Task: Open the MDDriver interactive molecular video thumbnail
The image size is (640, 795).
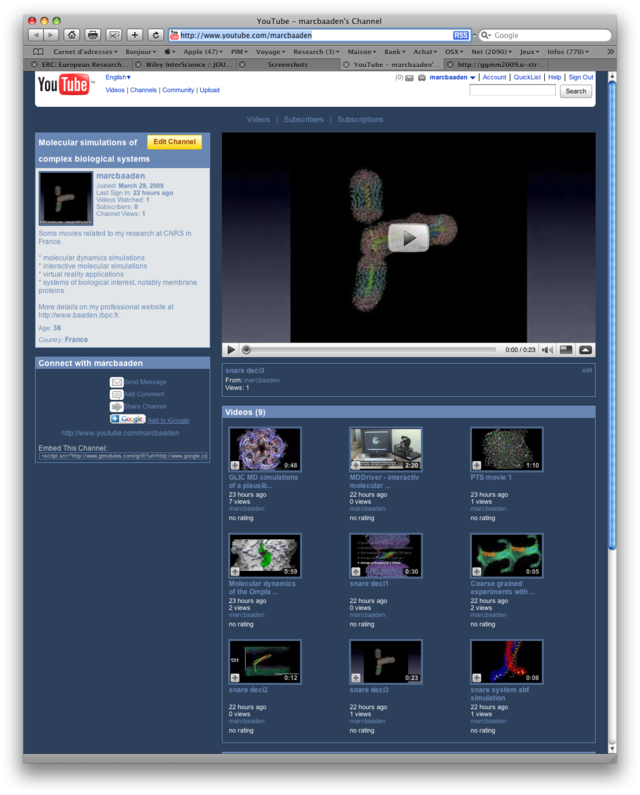Action: (385, 449)
